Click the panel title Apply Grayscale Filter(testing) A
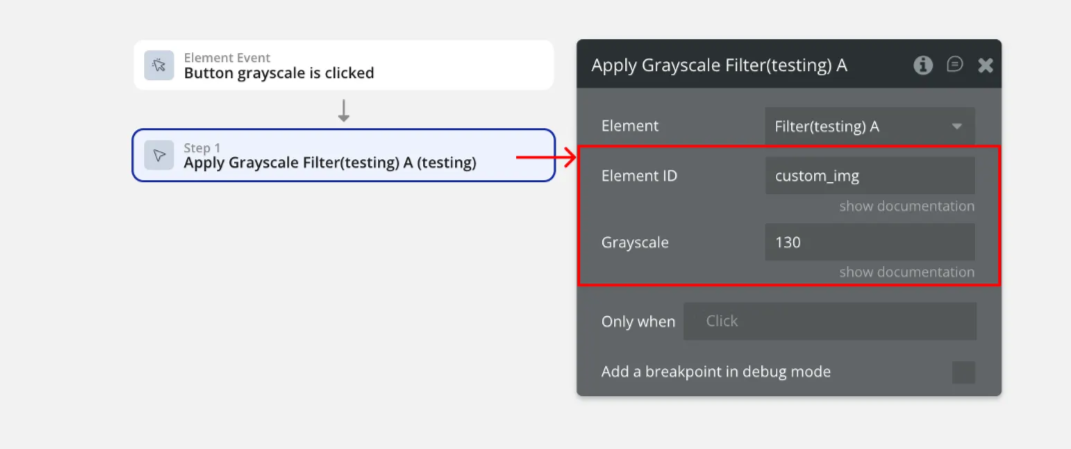The image size is (1071, 449). tap(719, 66)
